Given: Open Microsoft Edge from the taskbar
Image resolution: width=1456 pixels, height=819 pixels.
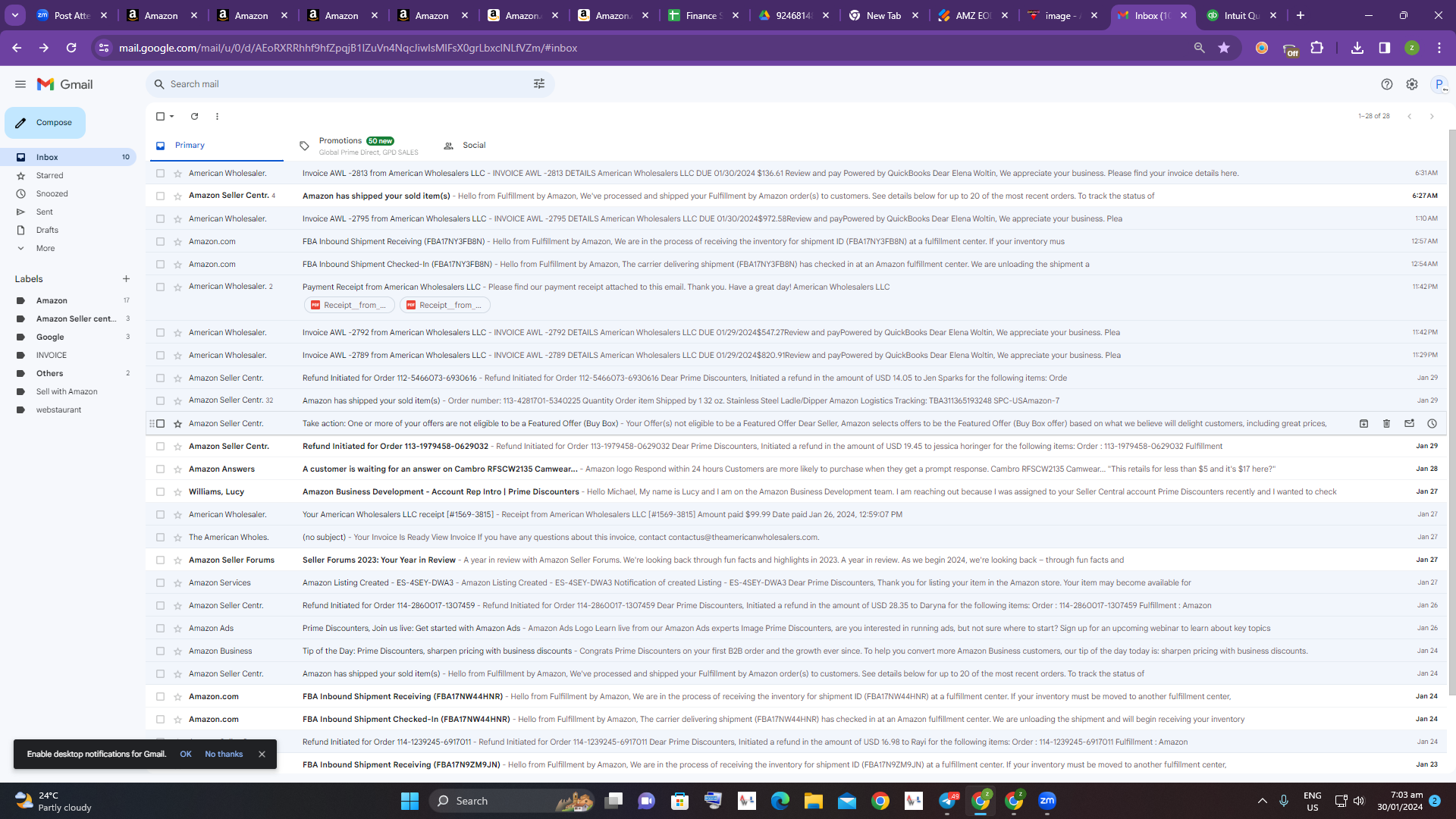Looking at the screenshot, I should [780, 801].
